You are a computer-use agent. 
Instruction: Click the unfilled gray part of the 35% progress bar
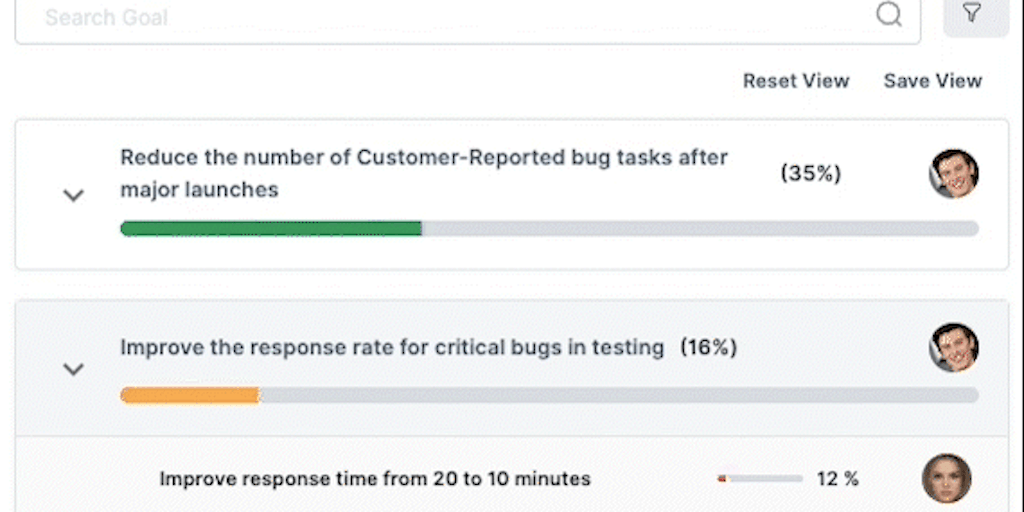700,229
